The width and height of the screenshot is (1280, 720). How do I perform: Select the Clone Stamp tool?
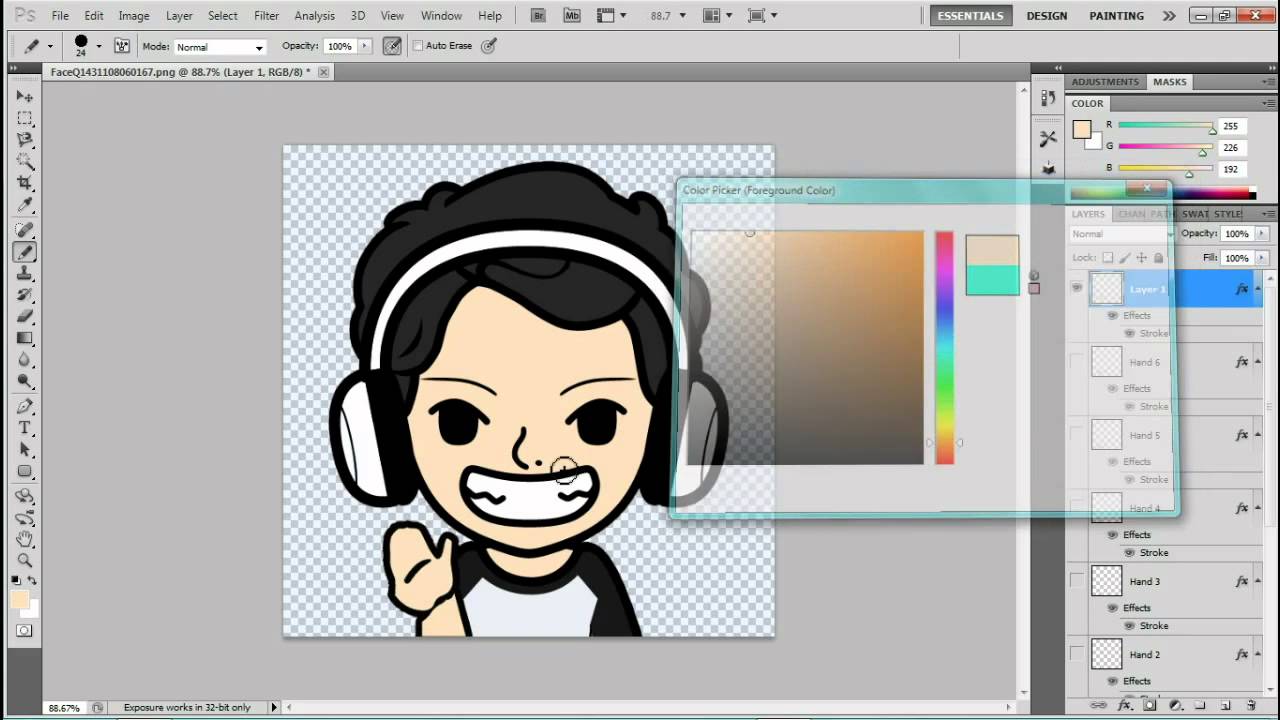pos(25,274)
